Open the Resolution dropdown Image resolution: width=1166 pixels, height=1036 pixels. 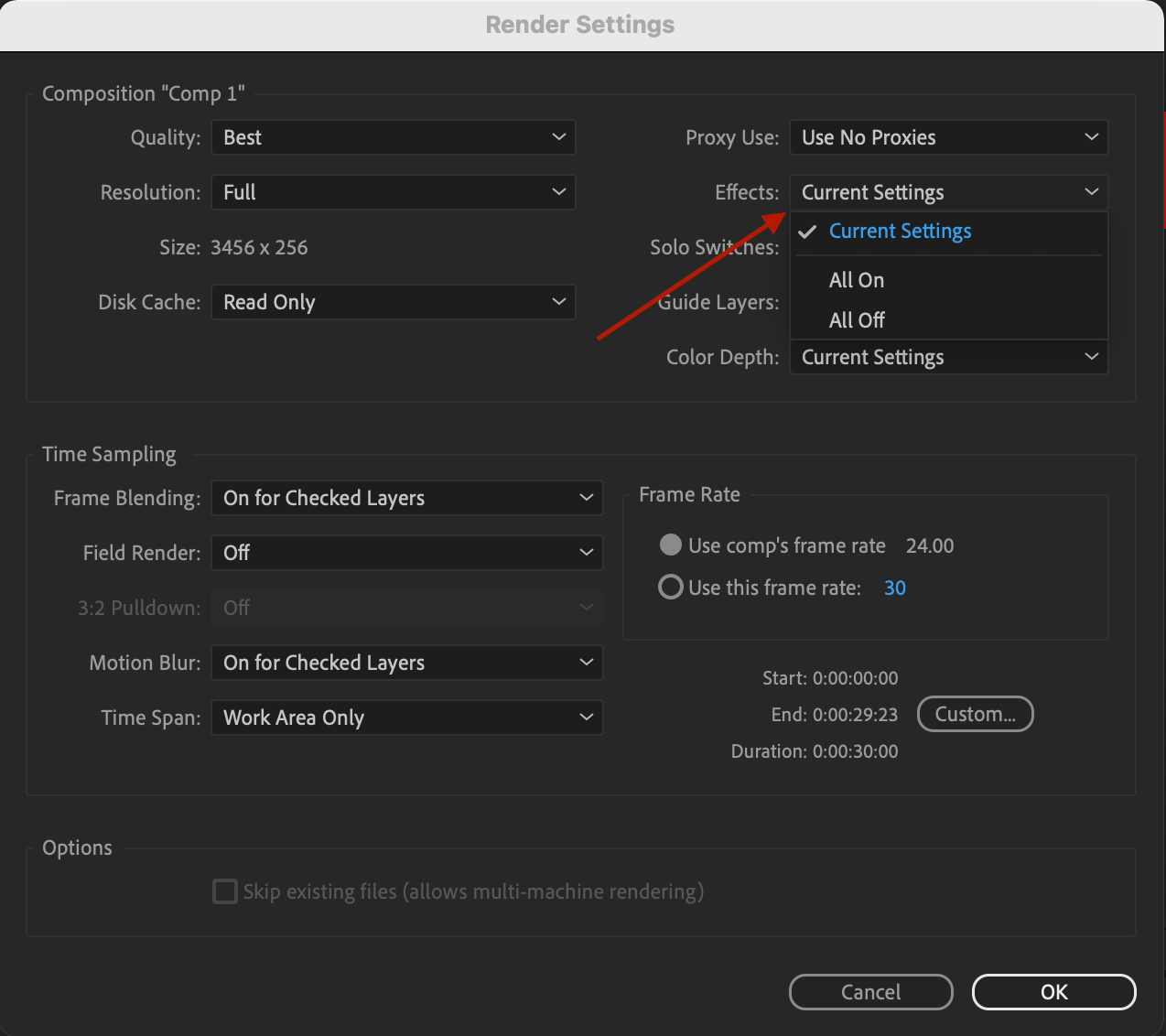(393, 192)
